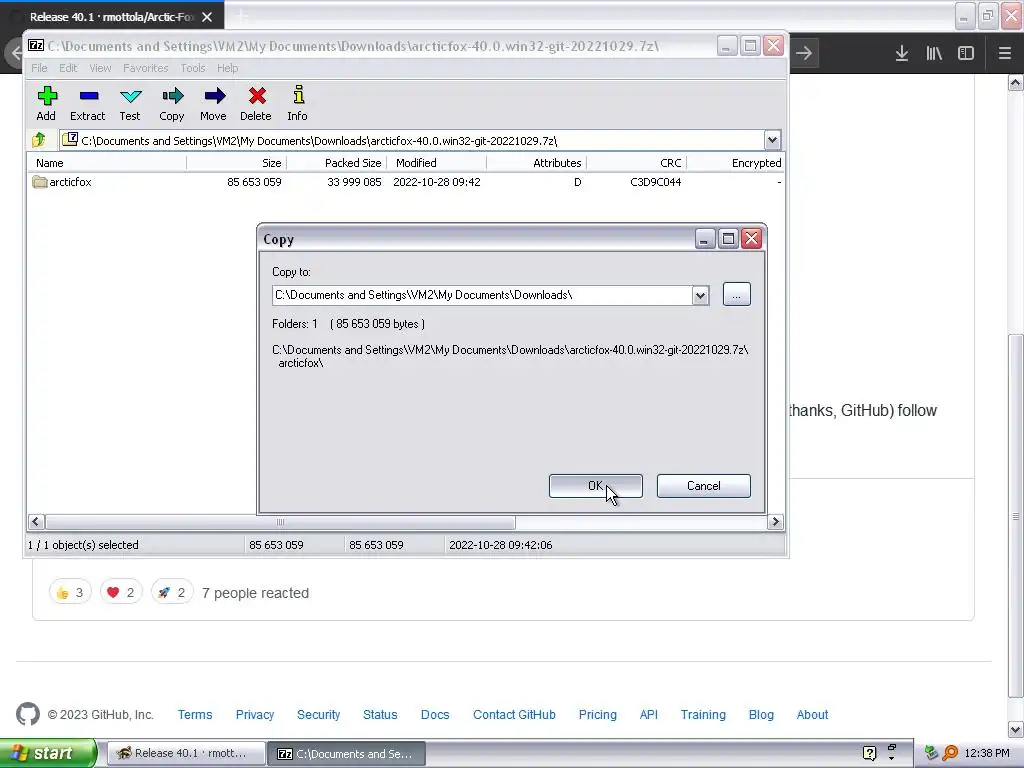Click browser page scroll up arrow

click(1015, 83)
